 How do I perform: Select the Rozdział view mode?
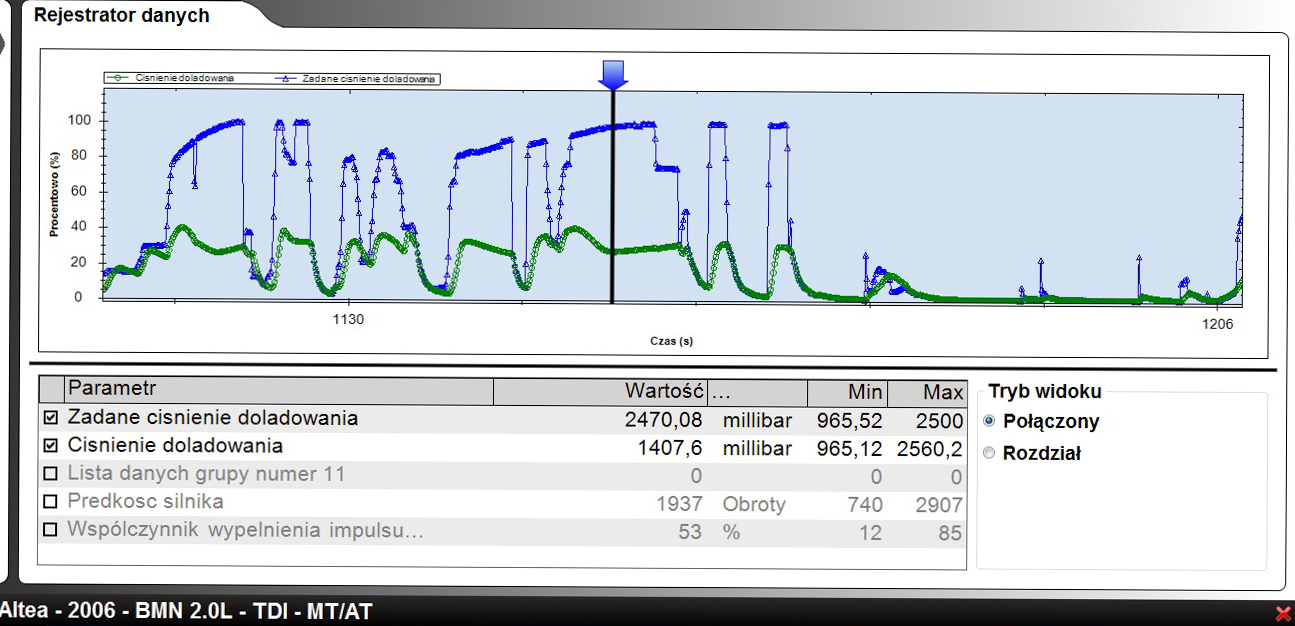pyautogui.click(x=990, y=453)
